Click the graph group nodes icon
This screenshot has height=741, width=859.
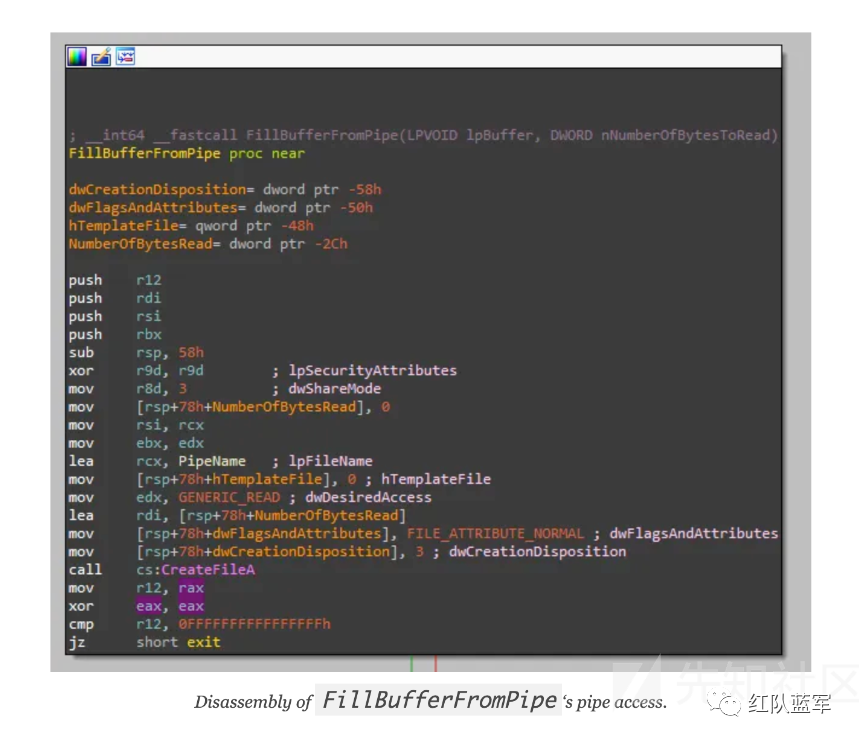125,56
